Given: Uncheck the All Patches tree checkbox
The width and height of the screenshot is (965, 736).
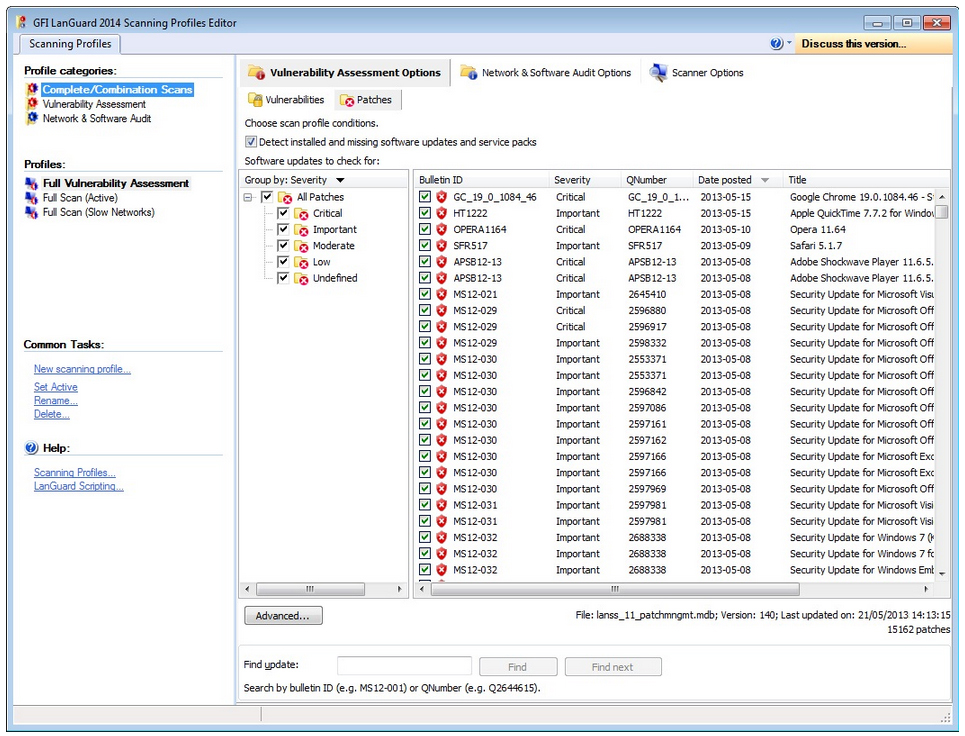Looking at the screenshot, I should tap(266, 197).
